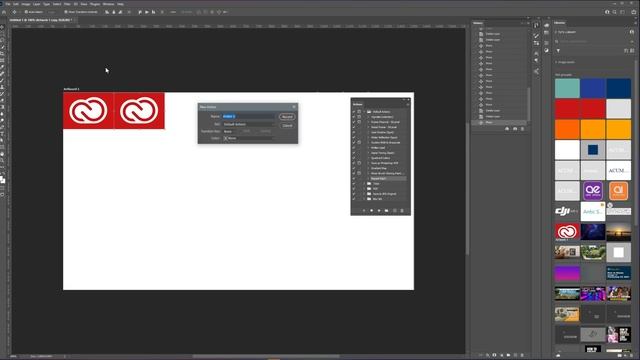Click Delete State trash in History panel

point(522,129)
